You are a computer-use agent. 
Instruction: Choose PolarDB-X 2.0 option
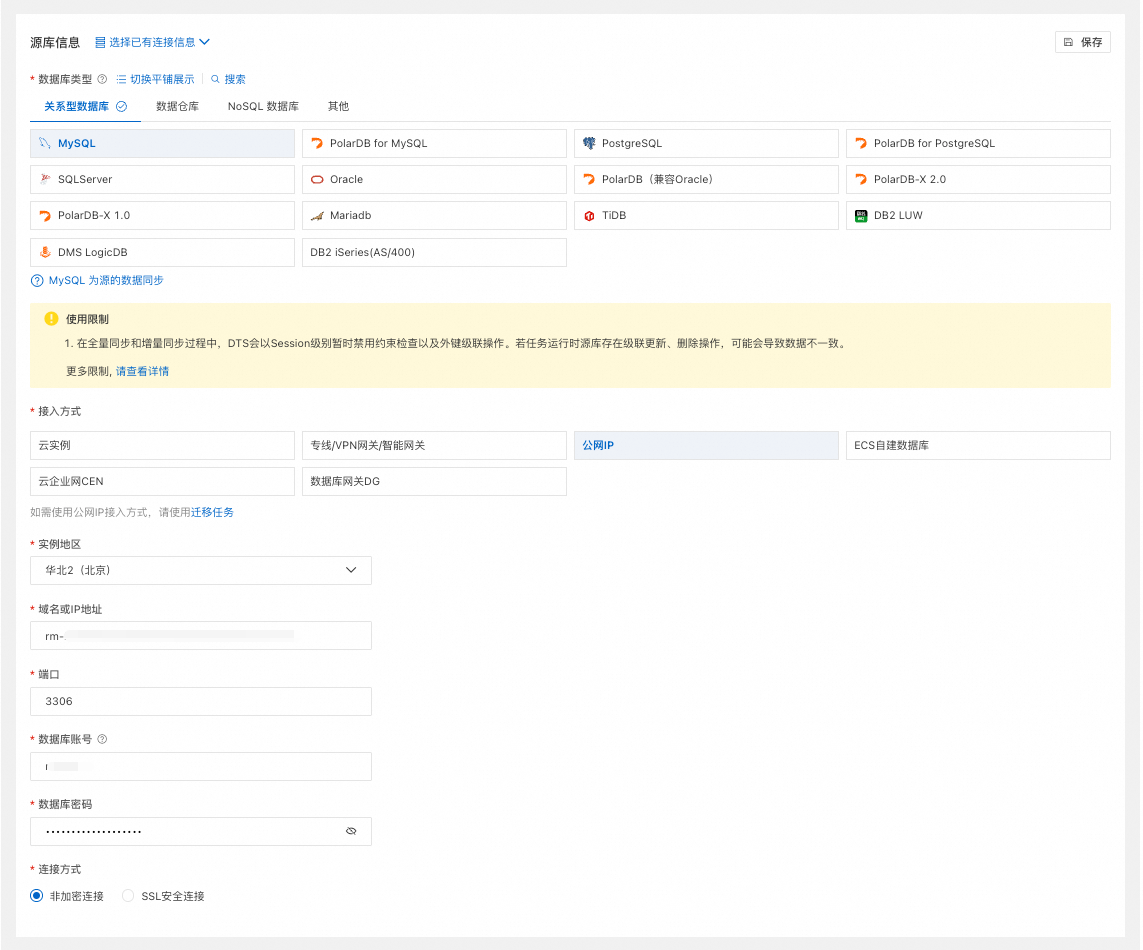pos(978,179)
